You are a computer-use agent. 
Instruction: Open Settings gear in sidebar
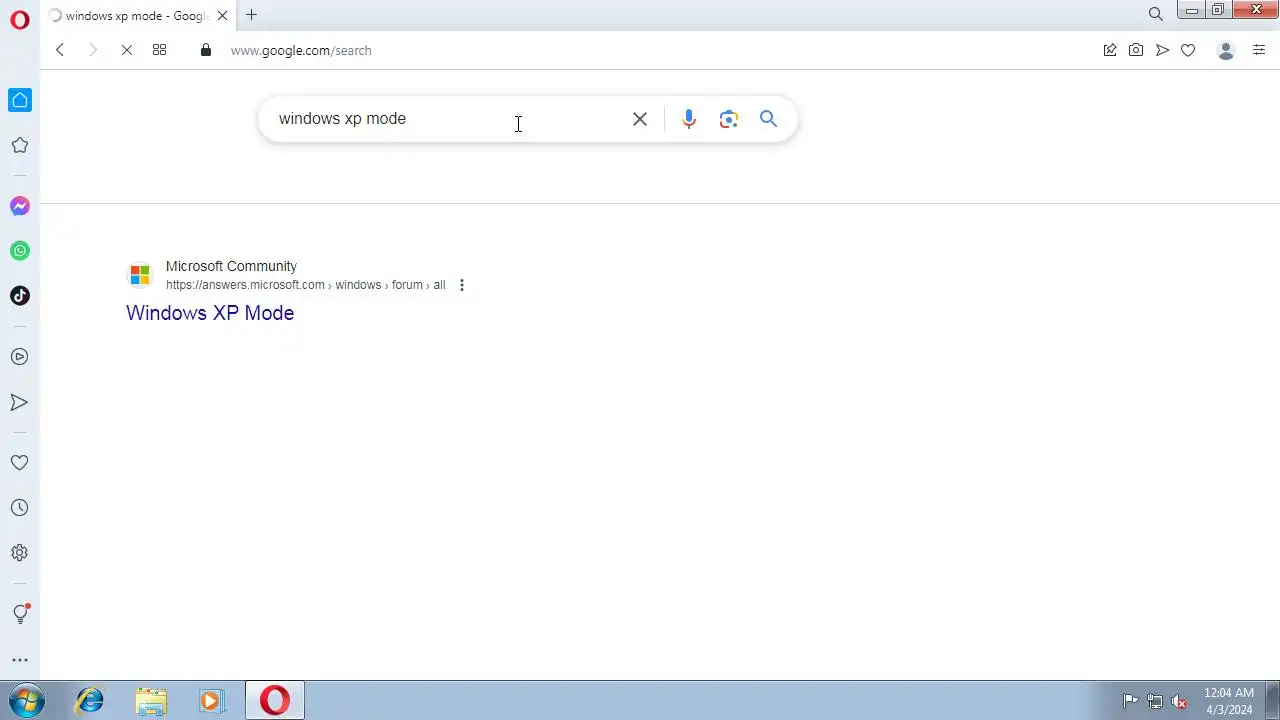(x=19, y=553)
